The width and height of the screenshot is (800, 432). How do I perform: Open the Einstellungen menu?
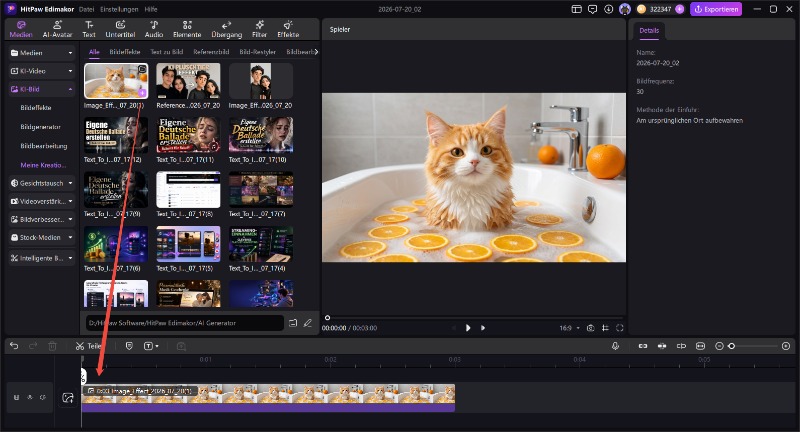[119, 9]
